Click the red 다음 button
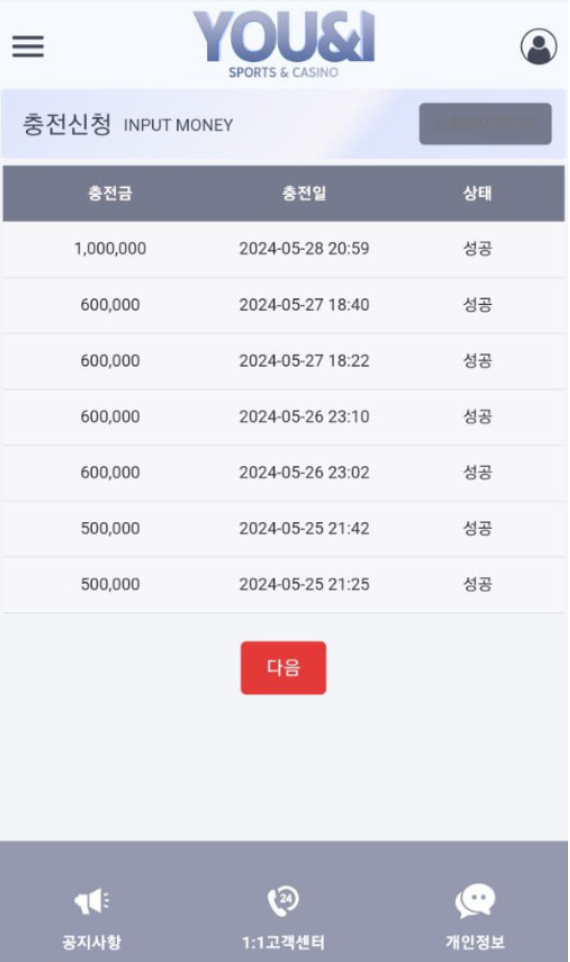This screenshot has height=962, width=570. (x=283, y=668)
